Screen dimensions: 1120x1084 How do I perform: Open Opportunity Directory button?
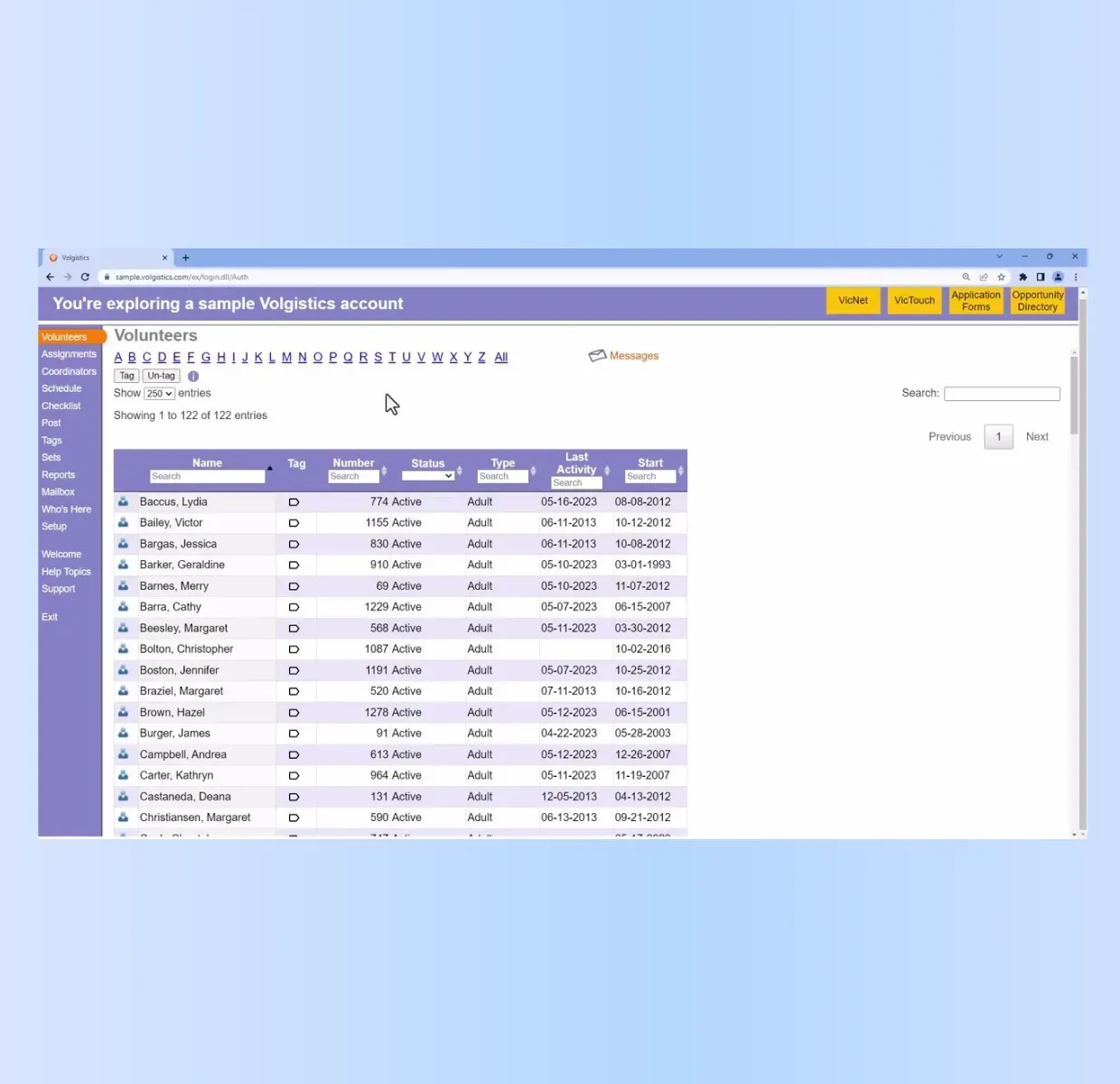pos(1037,301)
